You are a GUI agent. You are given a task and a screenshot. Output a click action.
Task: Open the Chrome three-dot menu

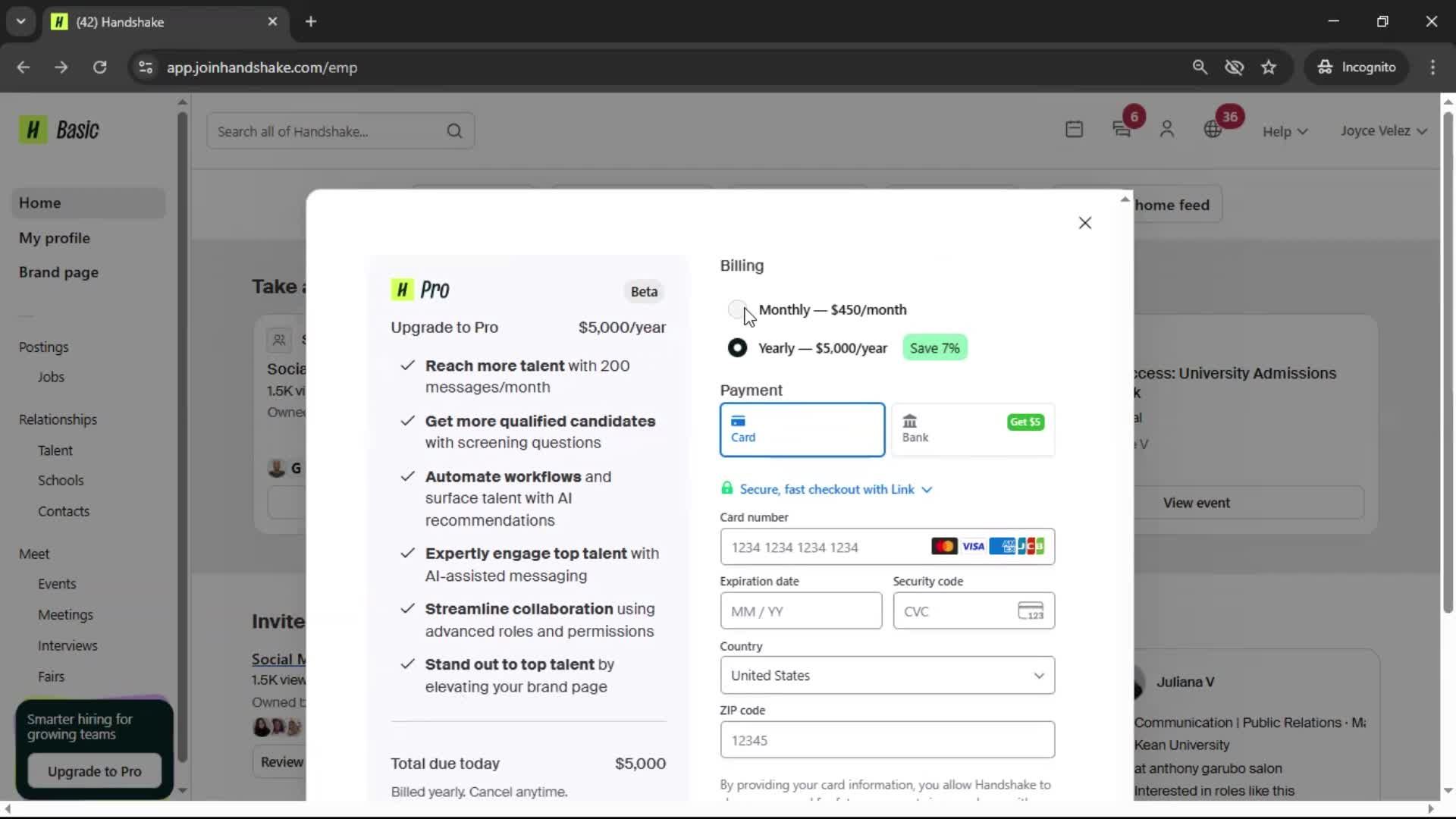1432,67
